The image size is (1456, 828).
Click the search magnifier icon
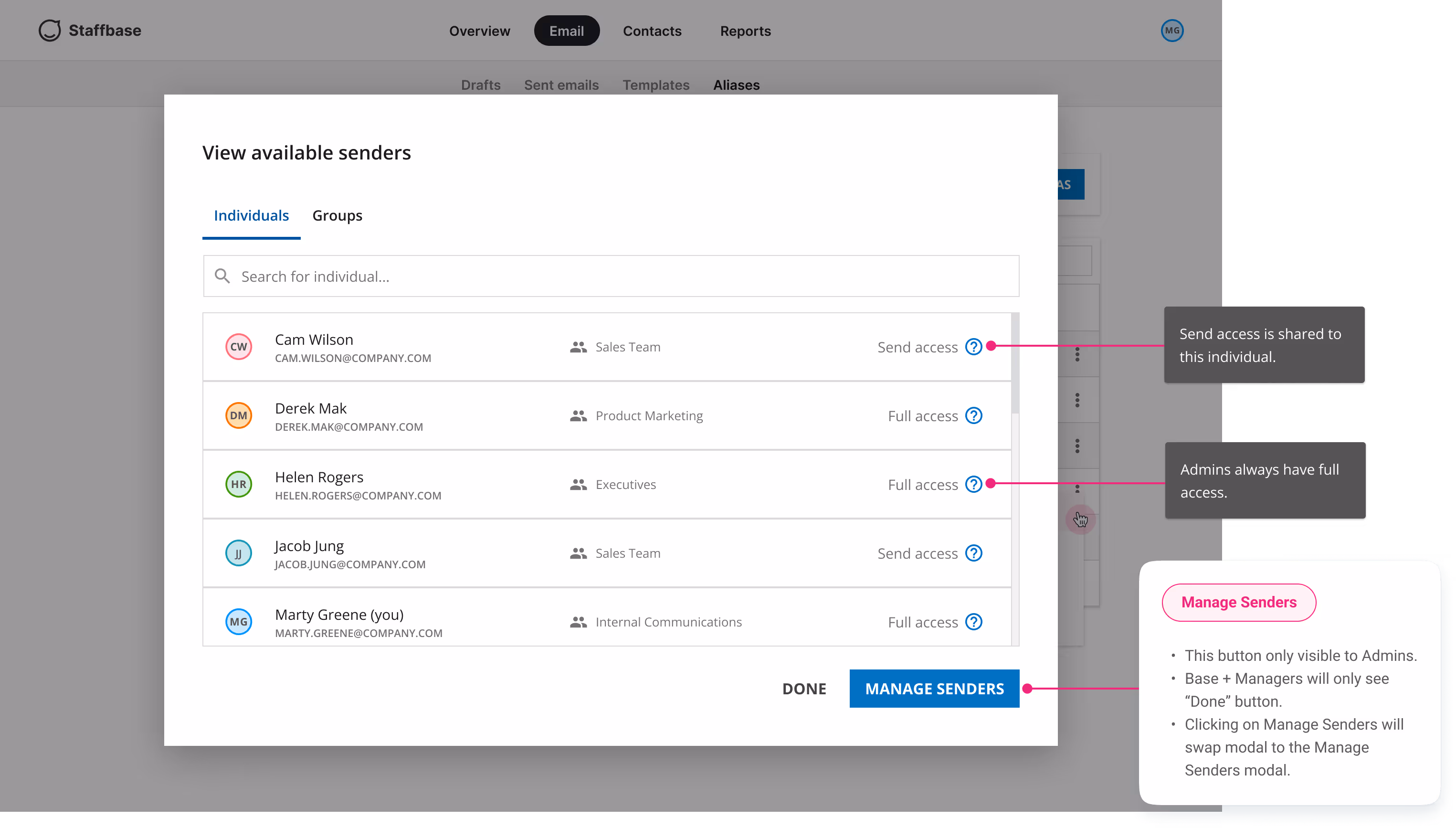click(222, 276)
